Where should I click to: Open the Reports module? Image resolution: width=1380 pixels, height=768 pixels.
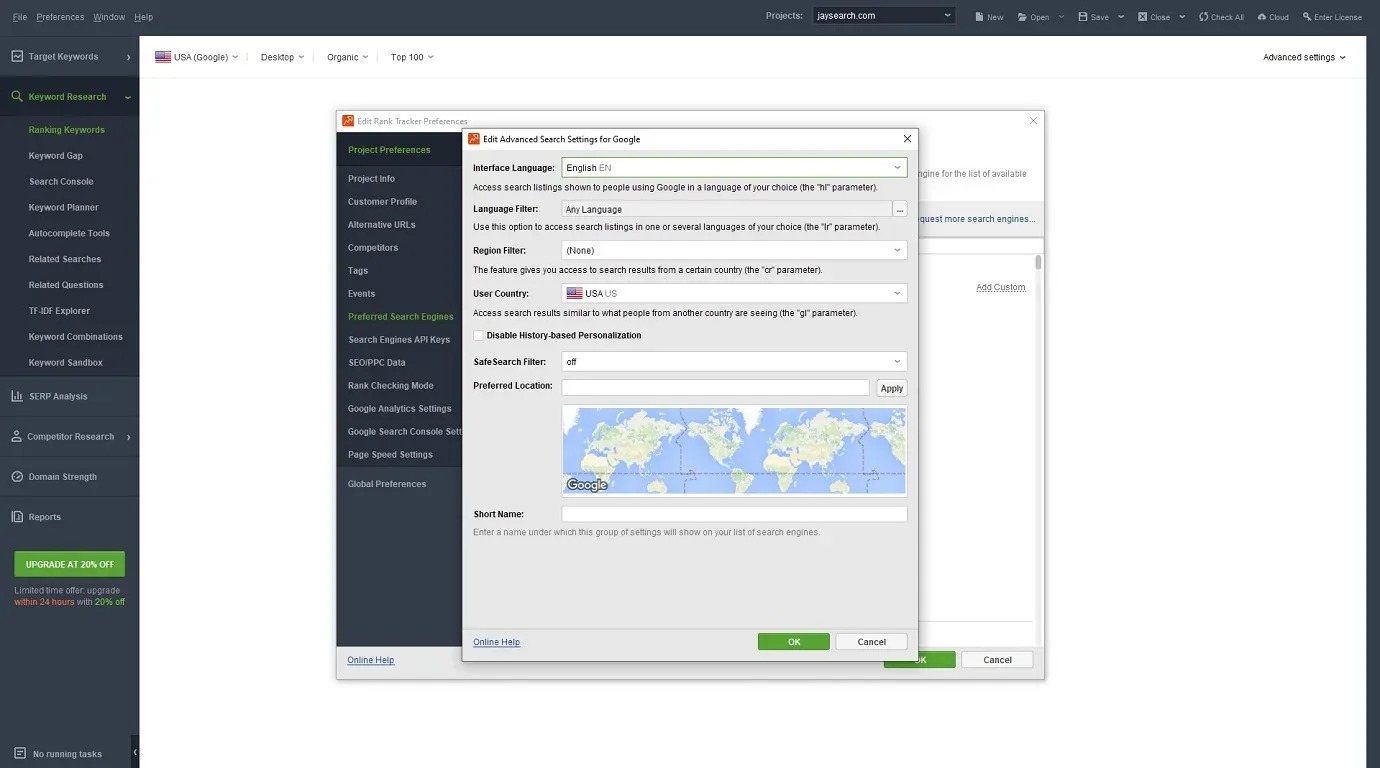click(69, 517)
